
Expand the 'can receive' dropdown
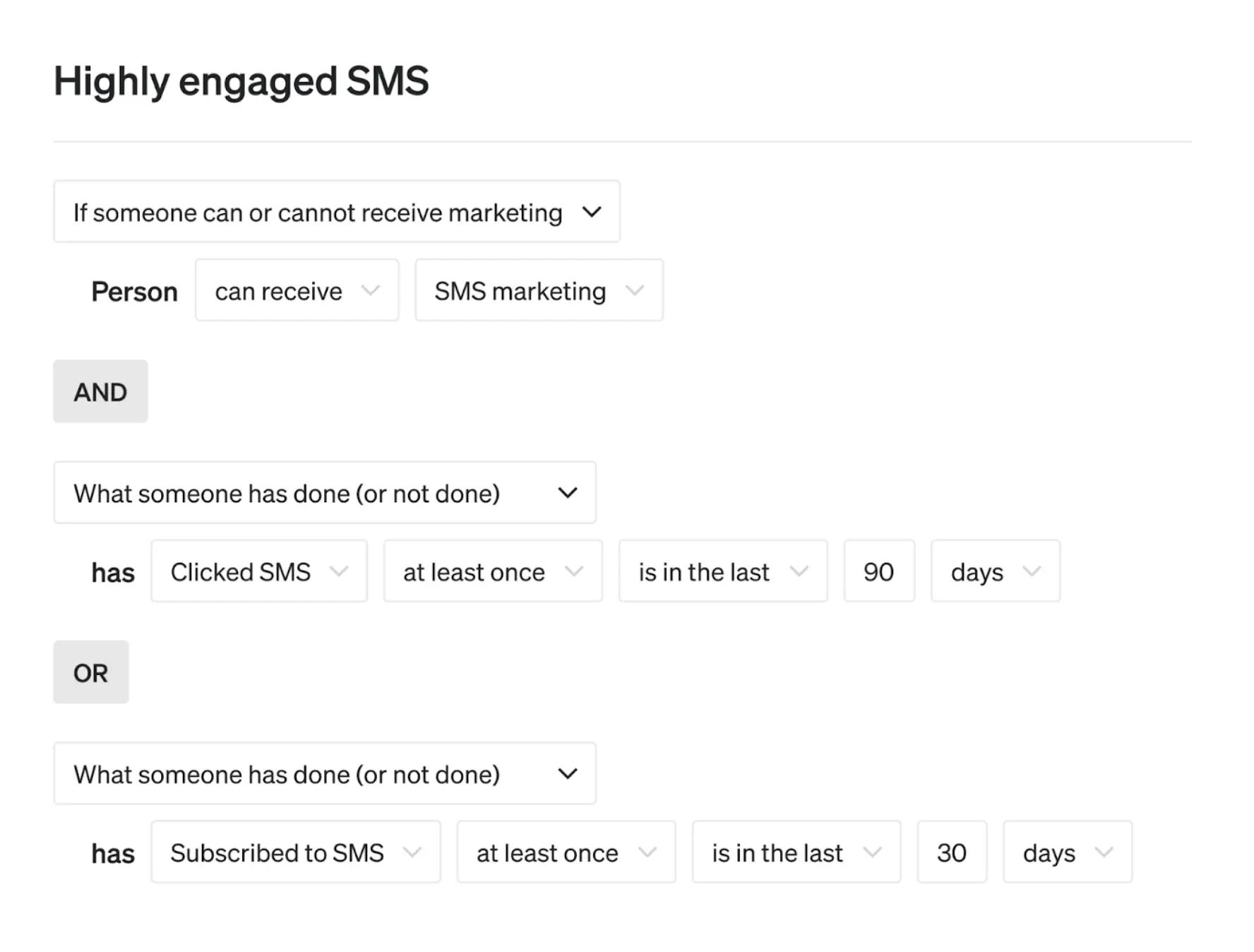click(x=297, y=290)
